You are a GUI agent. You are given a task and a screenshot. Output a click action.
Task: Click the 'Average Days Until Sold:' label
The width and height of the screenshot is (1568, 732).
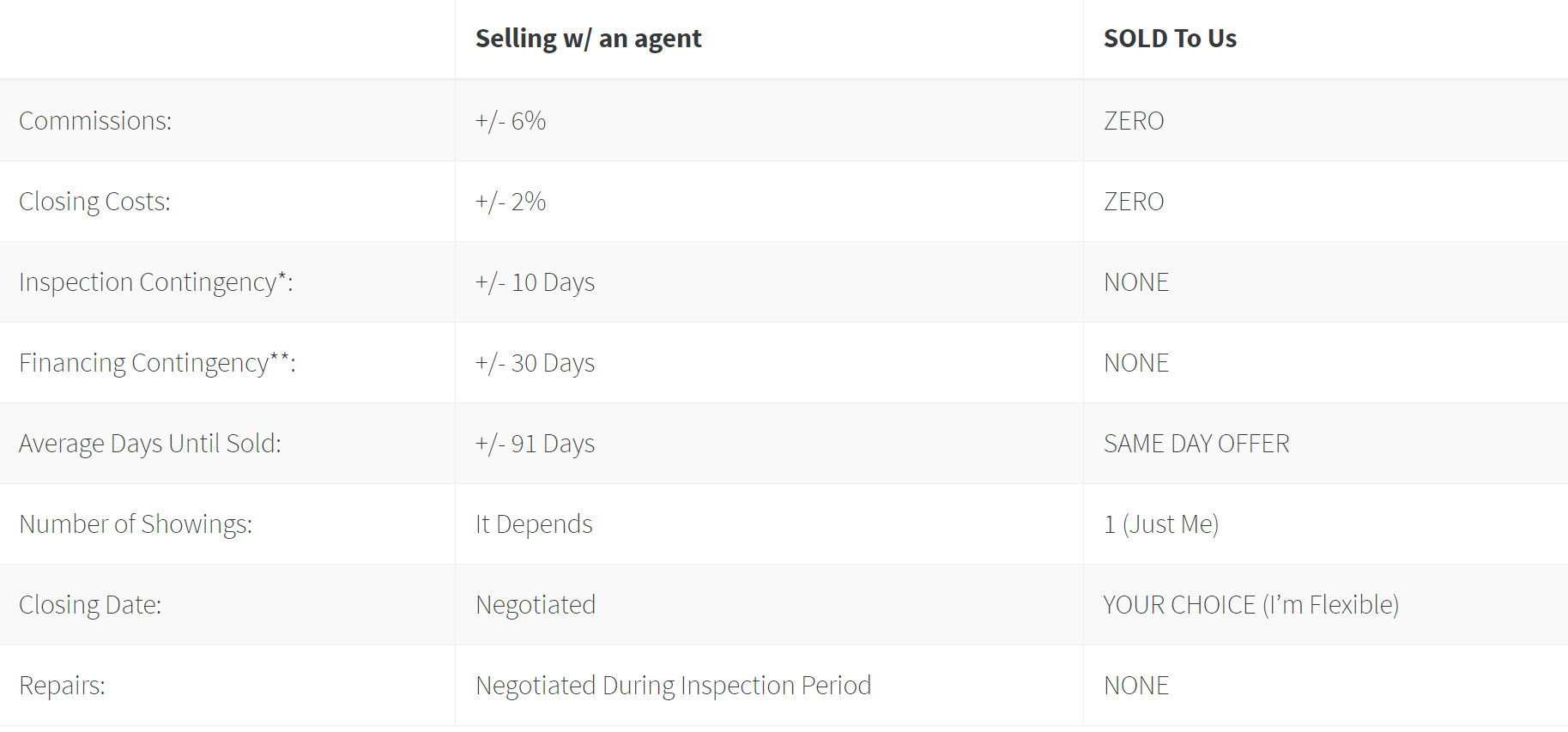click(x=150, y=444)
